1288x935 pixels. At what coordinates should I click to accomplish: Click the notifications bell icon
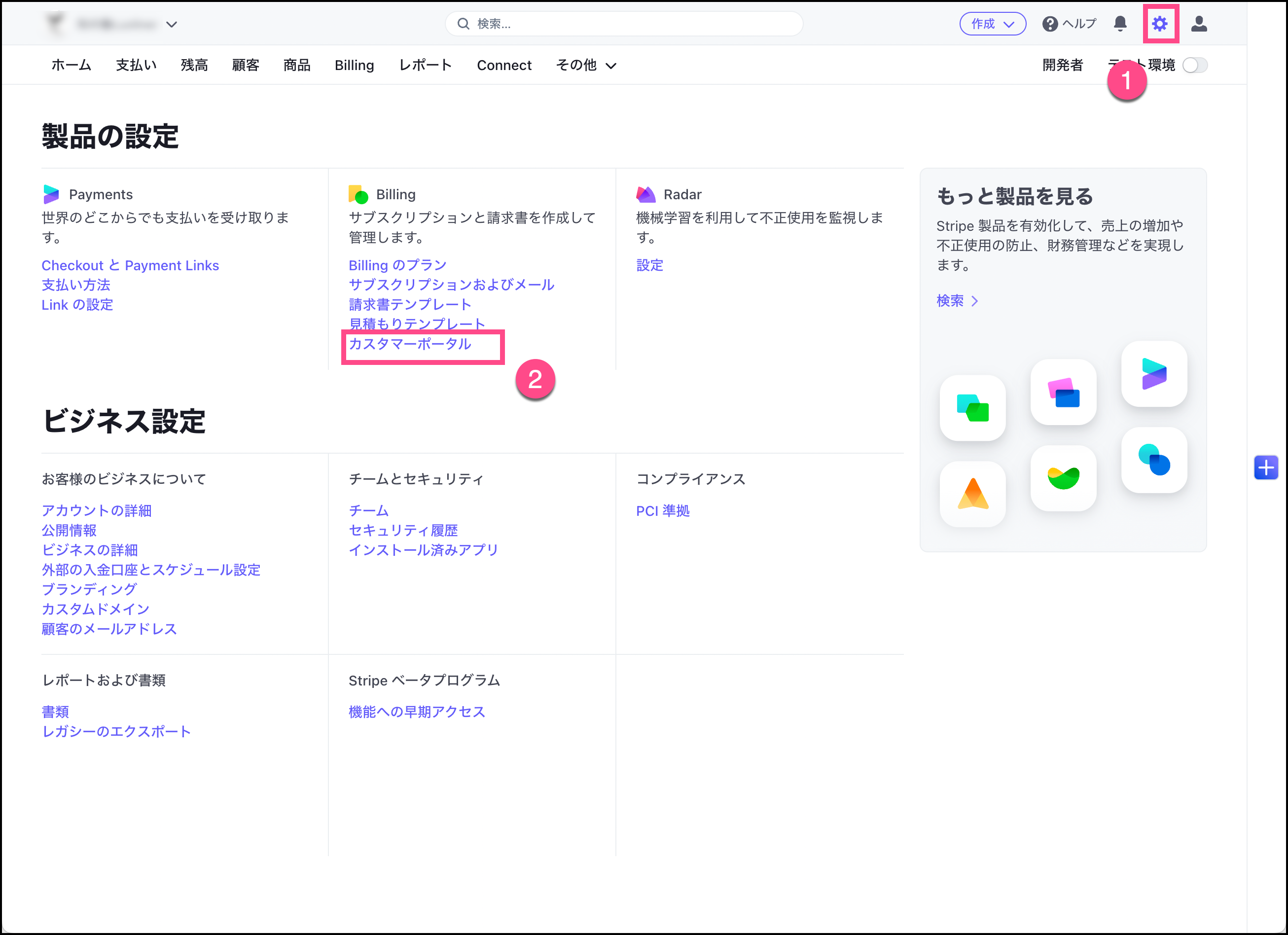(1120, 24)
